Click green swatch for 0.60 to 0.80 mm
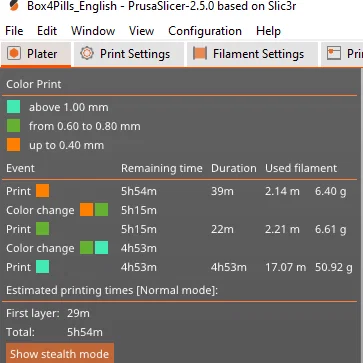Image resolution: width=363 pixels, height=363 pixels. (x=13, y=126)
